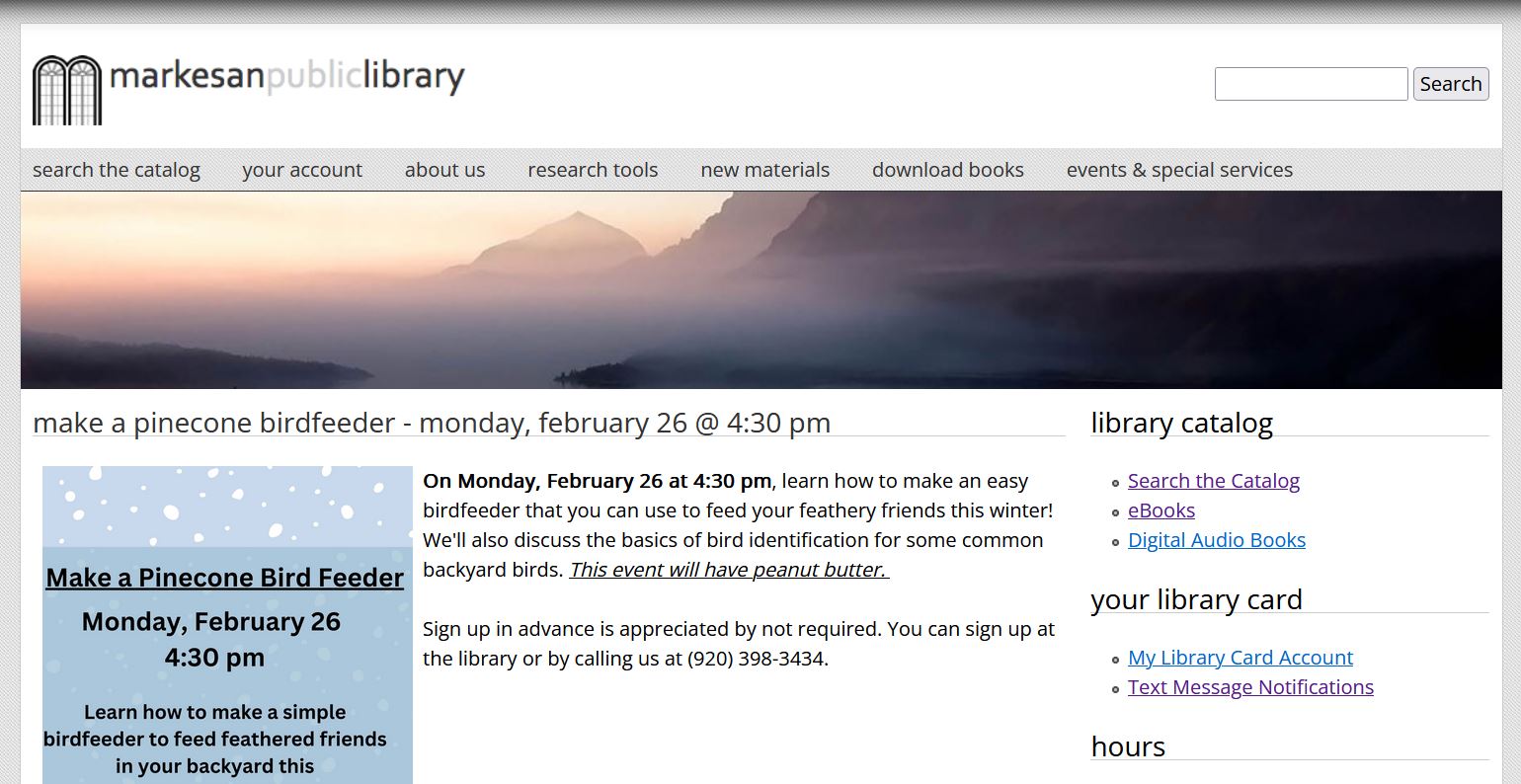Navigate to research tools

coord(592,169)
